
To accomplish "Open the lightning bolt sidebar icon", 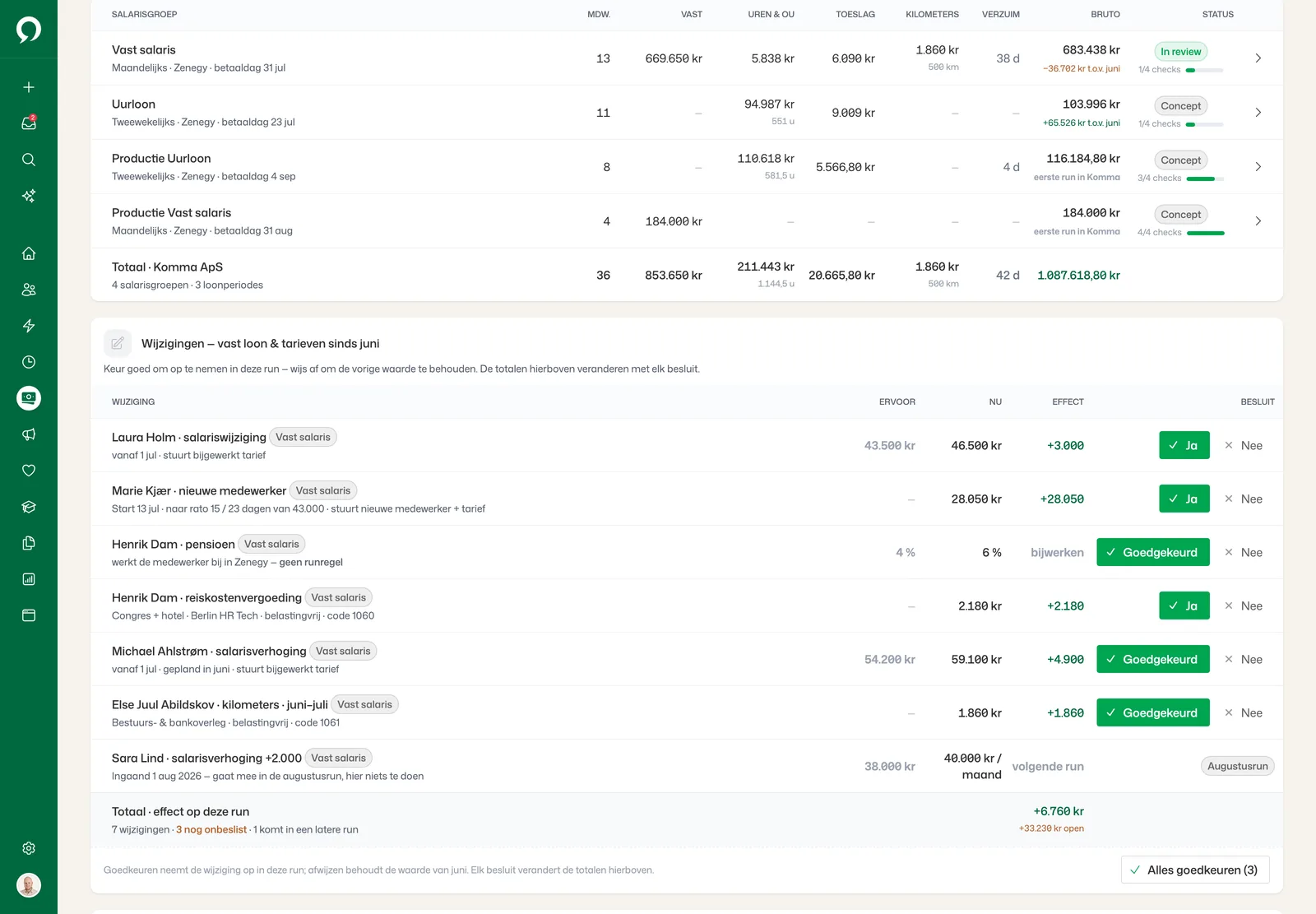I will pos(29,326).
